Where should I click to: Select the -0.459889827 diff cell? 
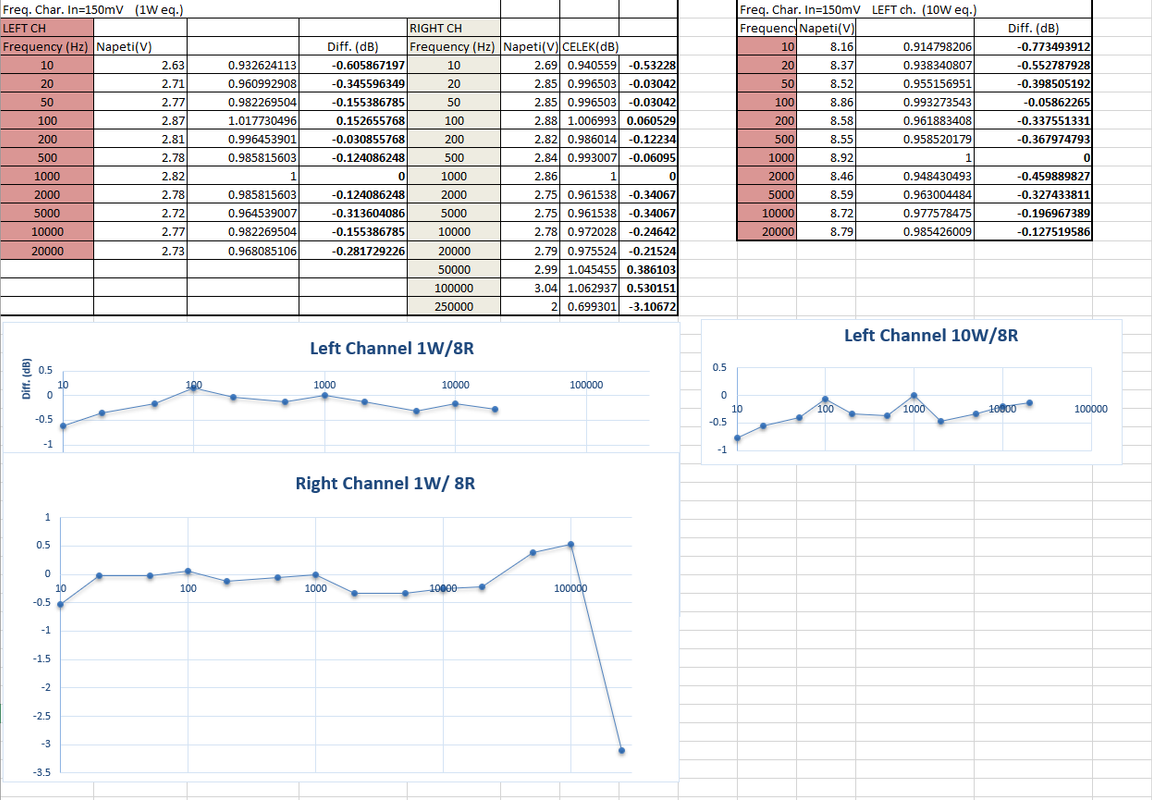pos(1033,176)
